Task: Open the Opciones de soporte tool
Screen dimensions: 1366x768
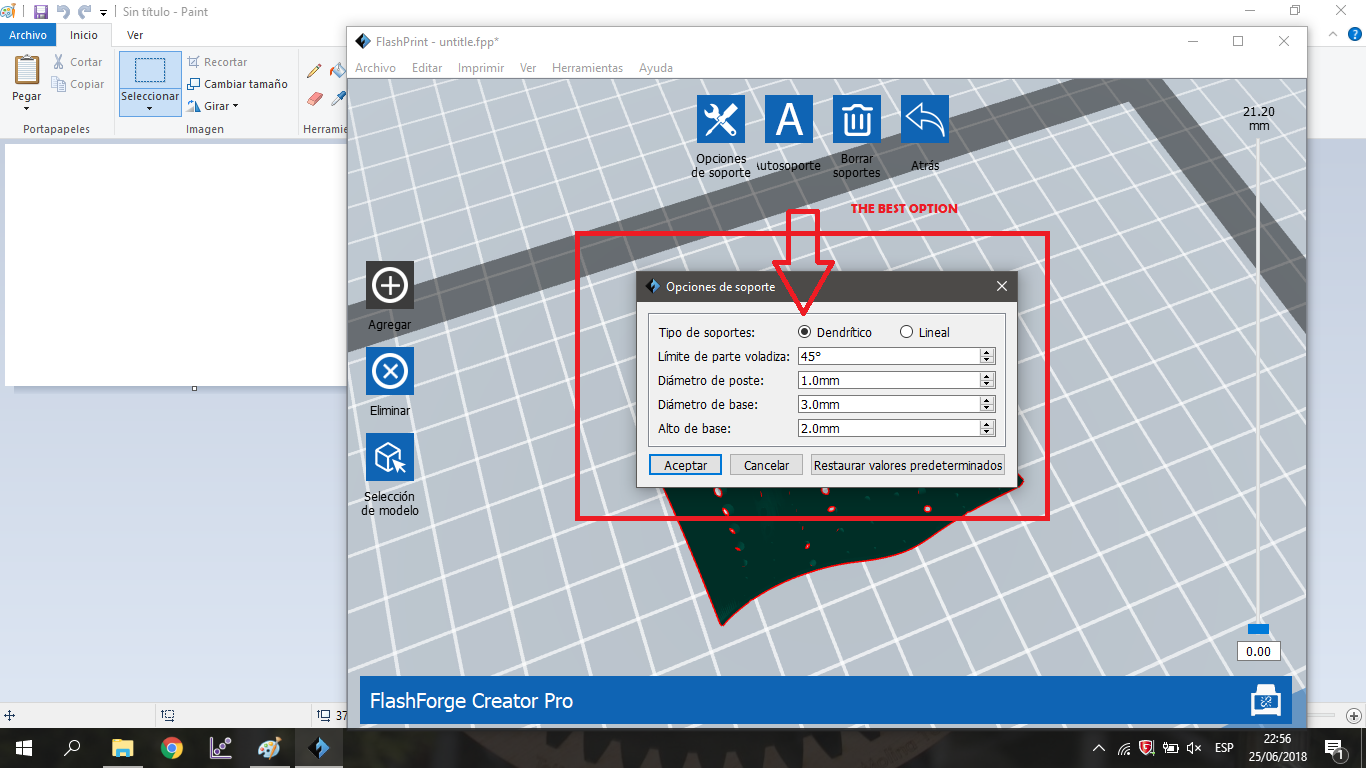Action: point(721,120)
